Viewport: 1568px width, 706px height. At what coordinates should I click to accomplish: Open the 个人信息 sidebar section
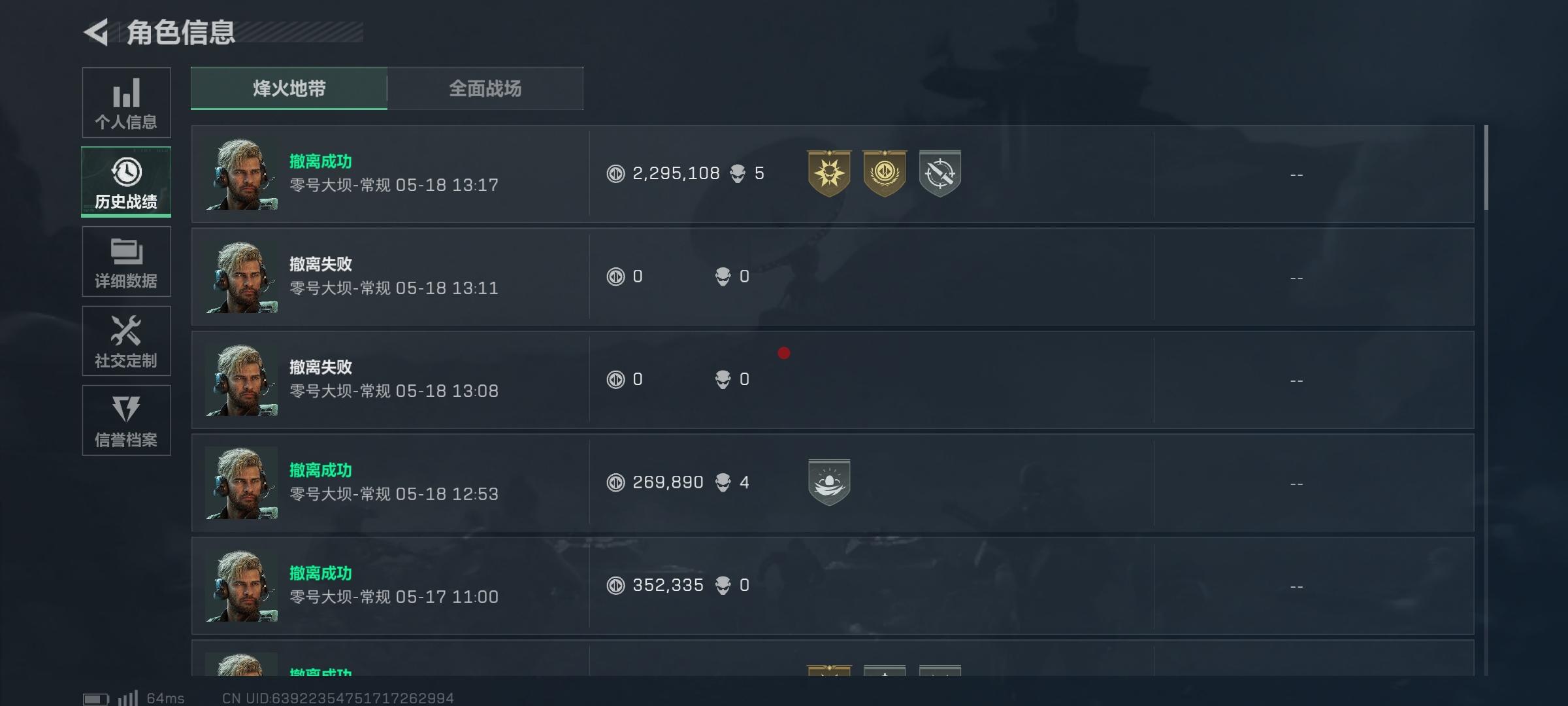coord(126,103)
